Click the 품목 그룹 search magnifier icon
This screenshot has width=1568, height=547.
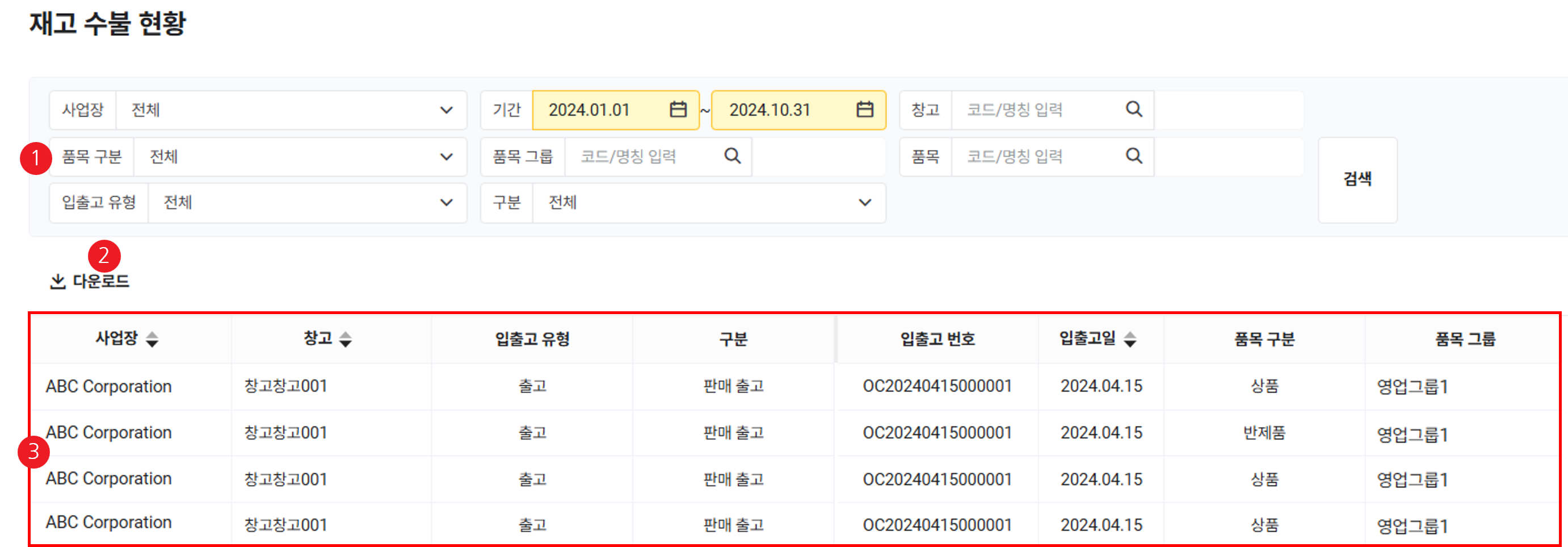point(732,157)
